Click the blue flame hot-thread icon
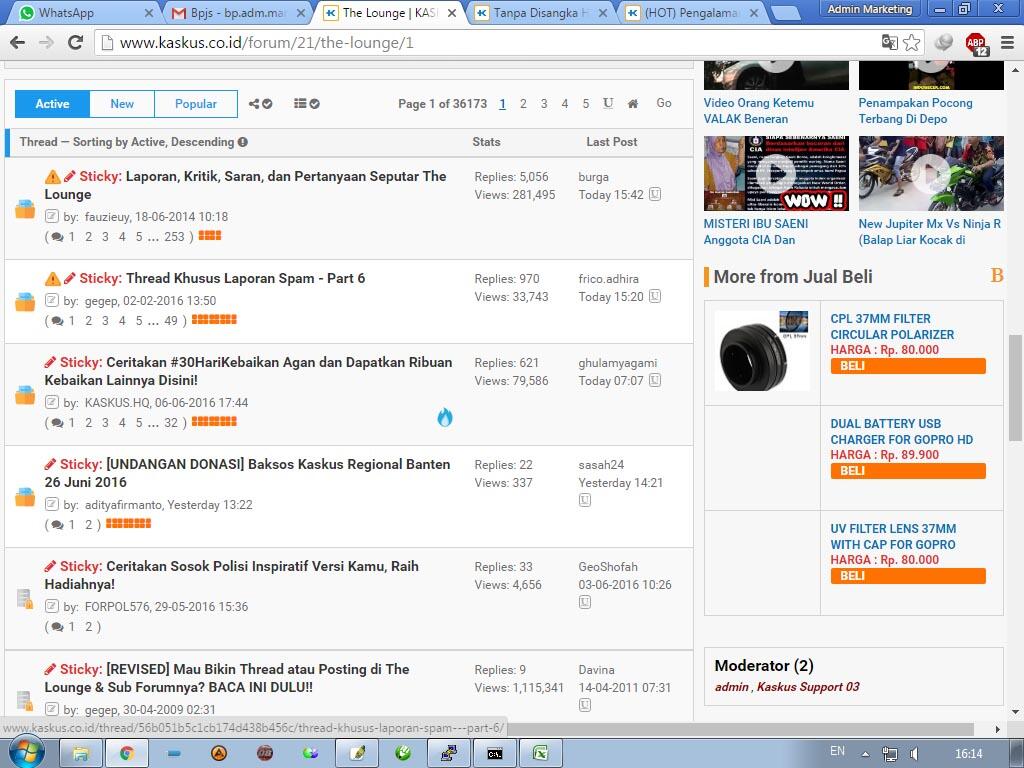 (445, 417)
